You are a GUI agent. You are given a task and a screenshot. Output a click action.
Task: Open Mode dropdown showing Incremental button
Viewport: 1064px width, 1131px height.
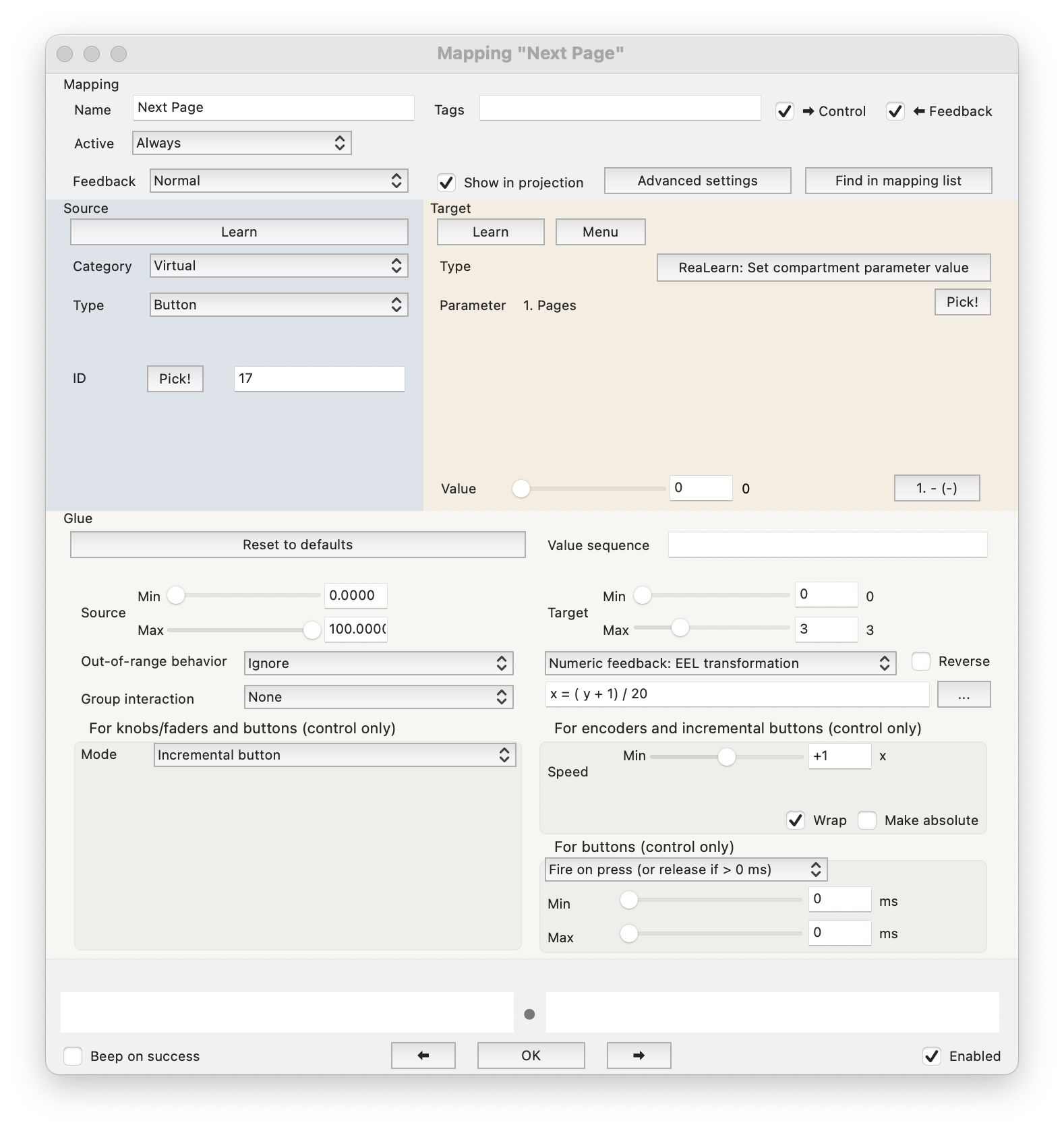[334, 755]
